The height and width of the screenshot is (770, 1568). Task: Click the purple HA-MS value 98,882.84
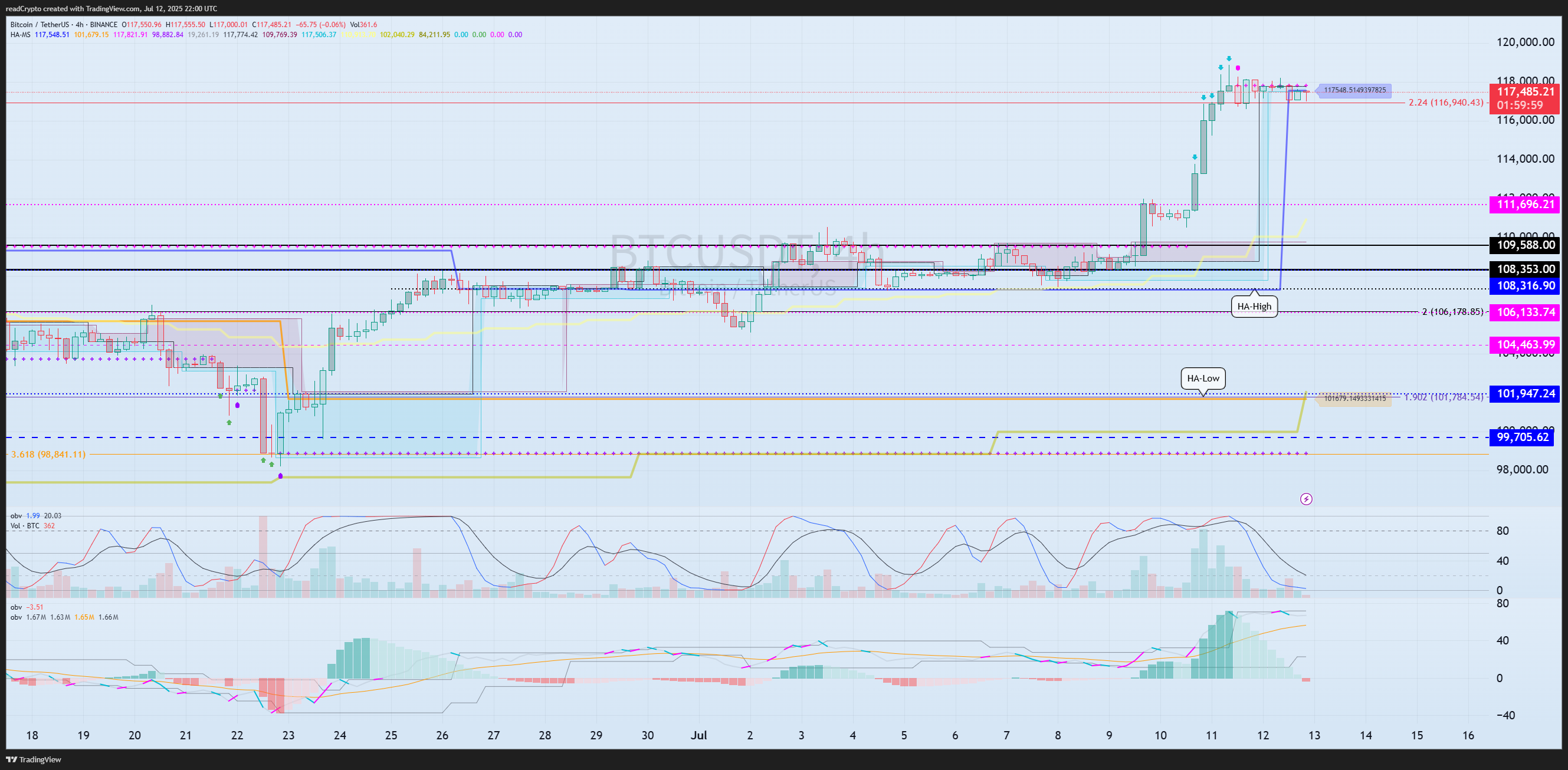[168, 35]
